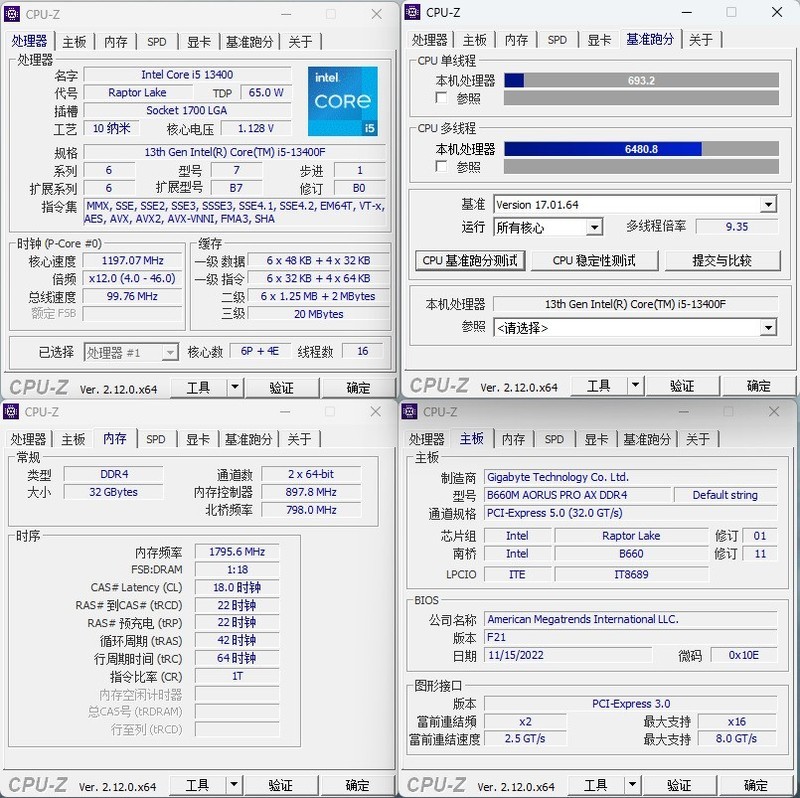Image resolution: width=800 pixels, height=798 pixels.
Task: Select 基准跑分 tab in the memory window
Action: (248, 439)
